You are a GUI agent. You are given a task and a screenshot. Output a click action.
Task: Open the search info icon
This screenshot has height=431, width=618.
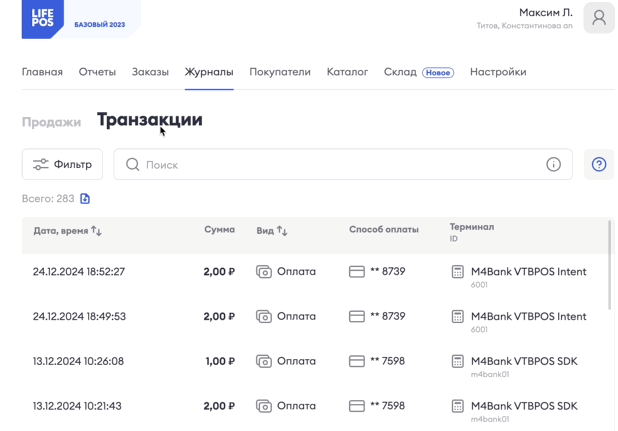pyautogui.click(x=553, y=164)
